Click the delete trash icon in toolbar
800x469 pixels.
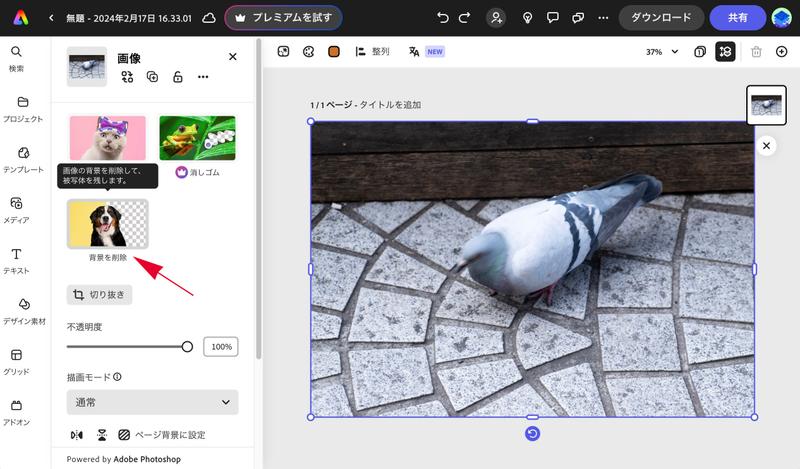point(756,51)
